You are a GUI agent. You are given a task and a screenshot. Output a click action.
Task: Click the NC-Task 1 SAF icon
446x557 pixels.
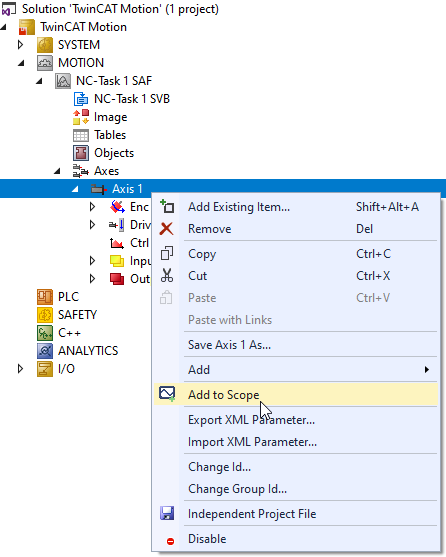coord(63,81)
